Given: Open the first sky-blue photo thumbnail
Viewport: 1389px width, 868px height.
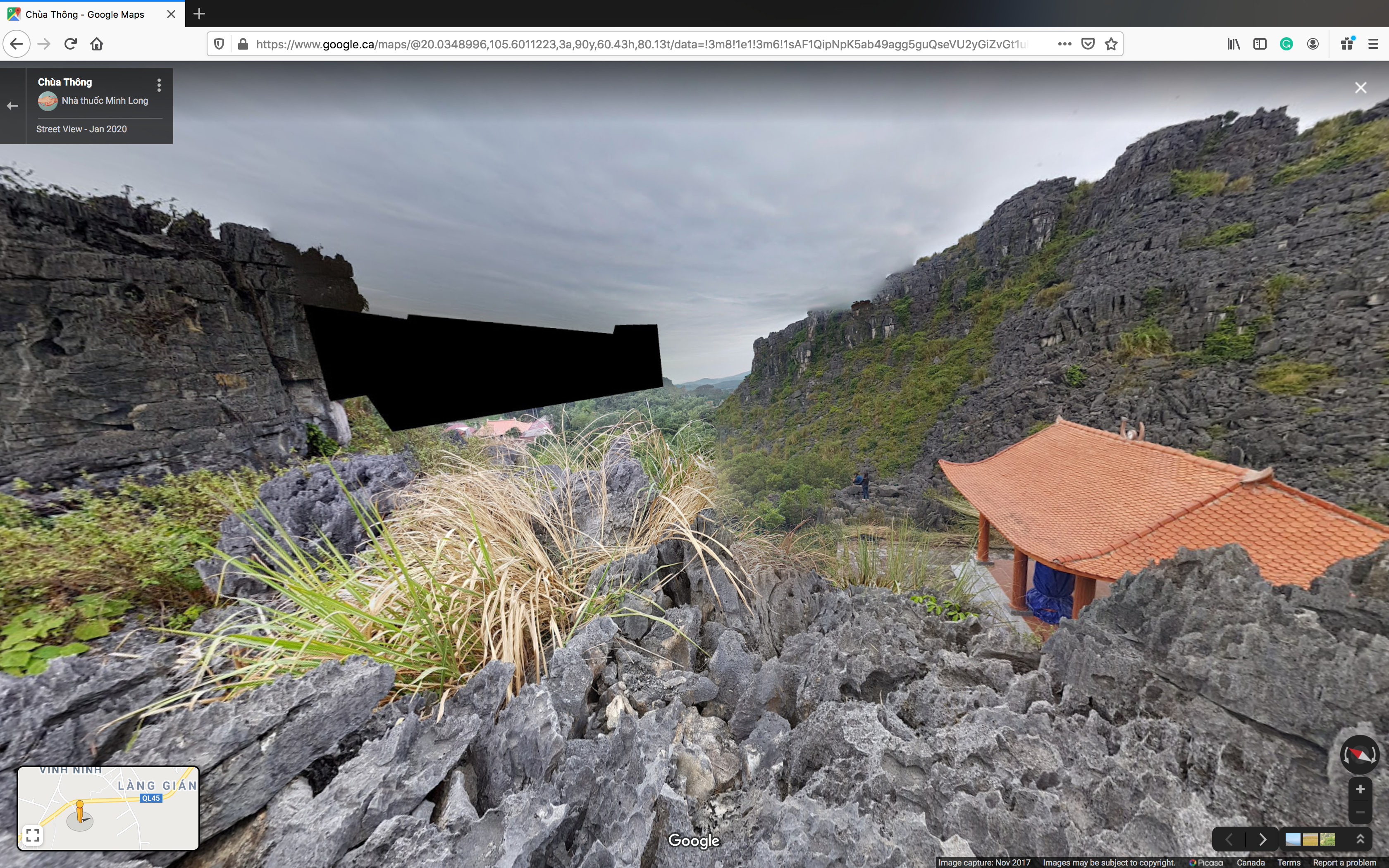Looking at the screenshot, I should pos(1293,839).
